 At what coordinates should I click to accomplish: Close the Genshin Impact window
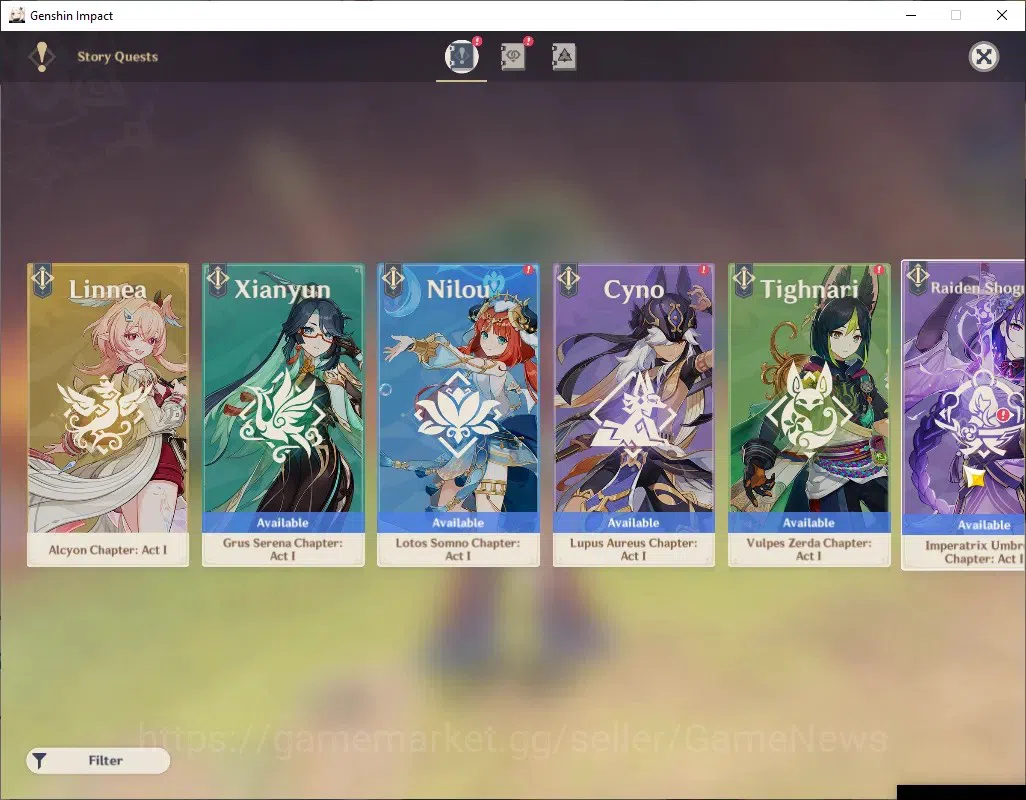(1002, 15)
